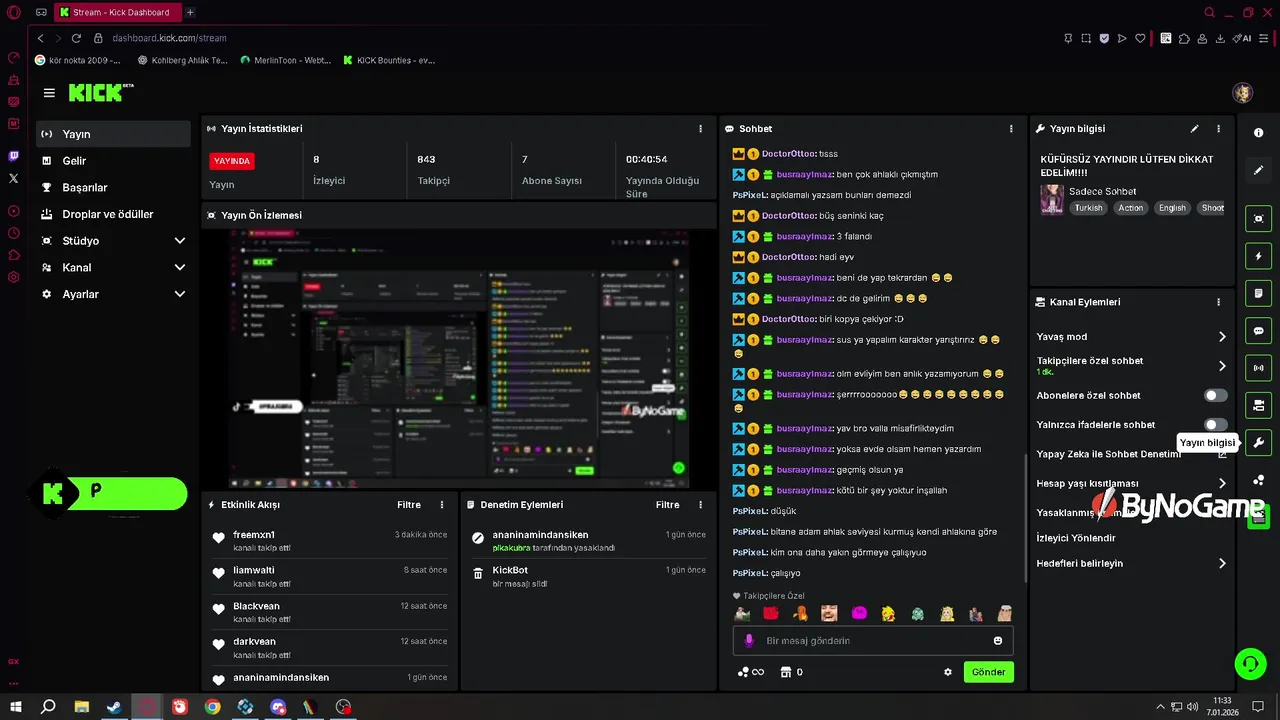
Task: Open Yayın bilgisi panel three-dot menu
Action: click(x=1218, y=128)
